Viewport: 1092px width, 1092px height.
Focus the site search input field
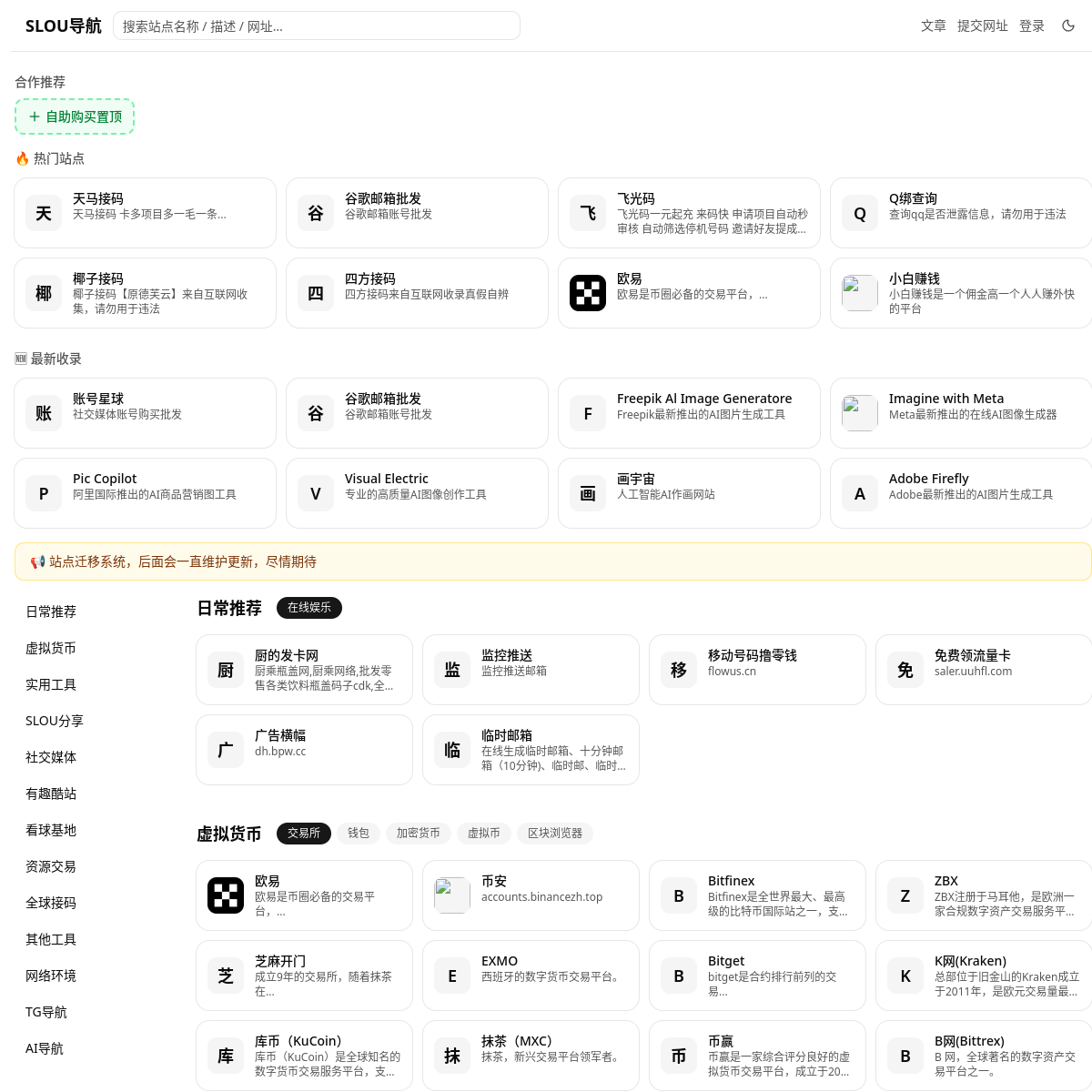317,25
